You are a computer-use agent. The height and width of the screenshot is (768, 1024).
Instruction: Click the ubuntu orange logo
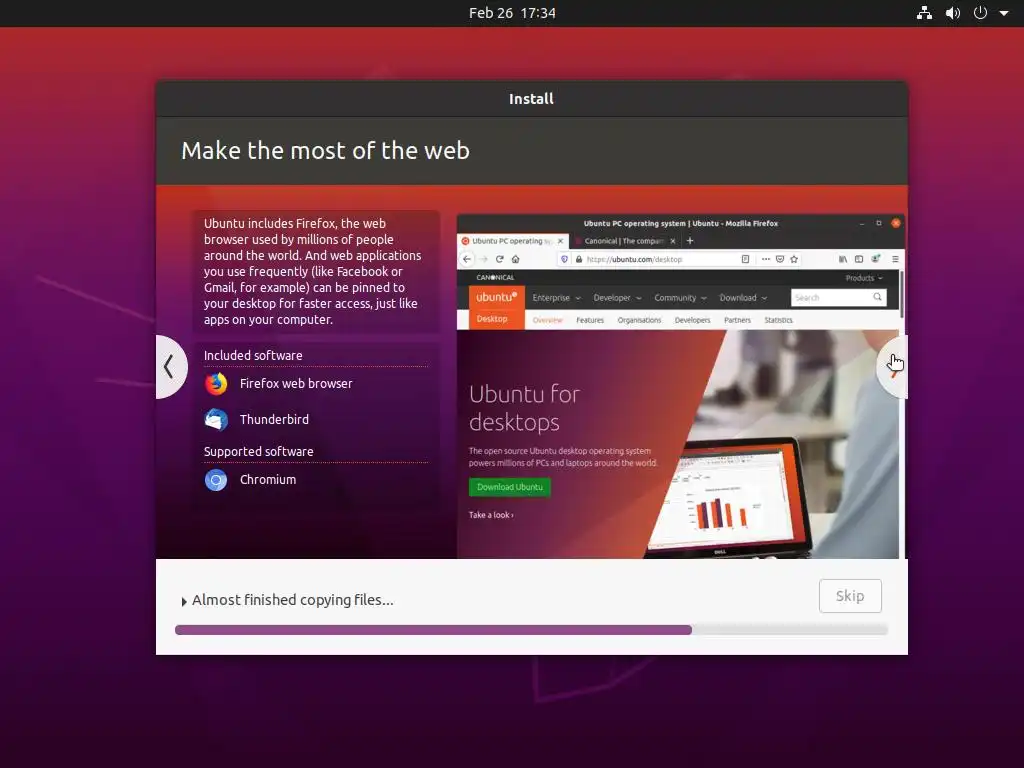click(496, 297)
